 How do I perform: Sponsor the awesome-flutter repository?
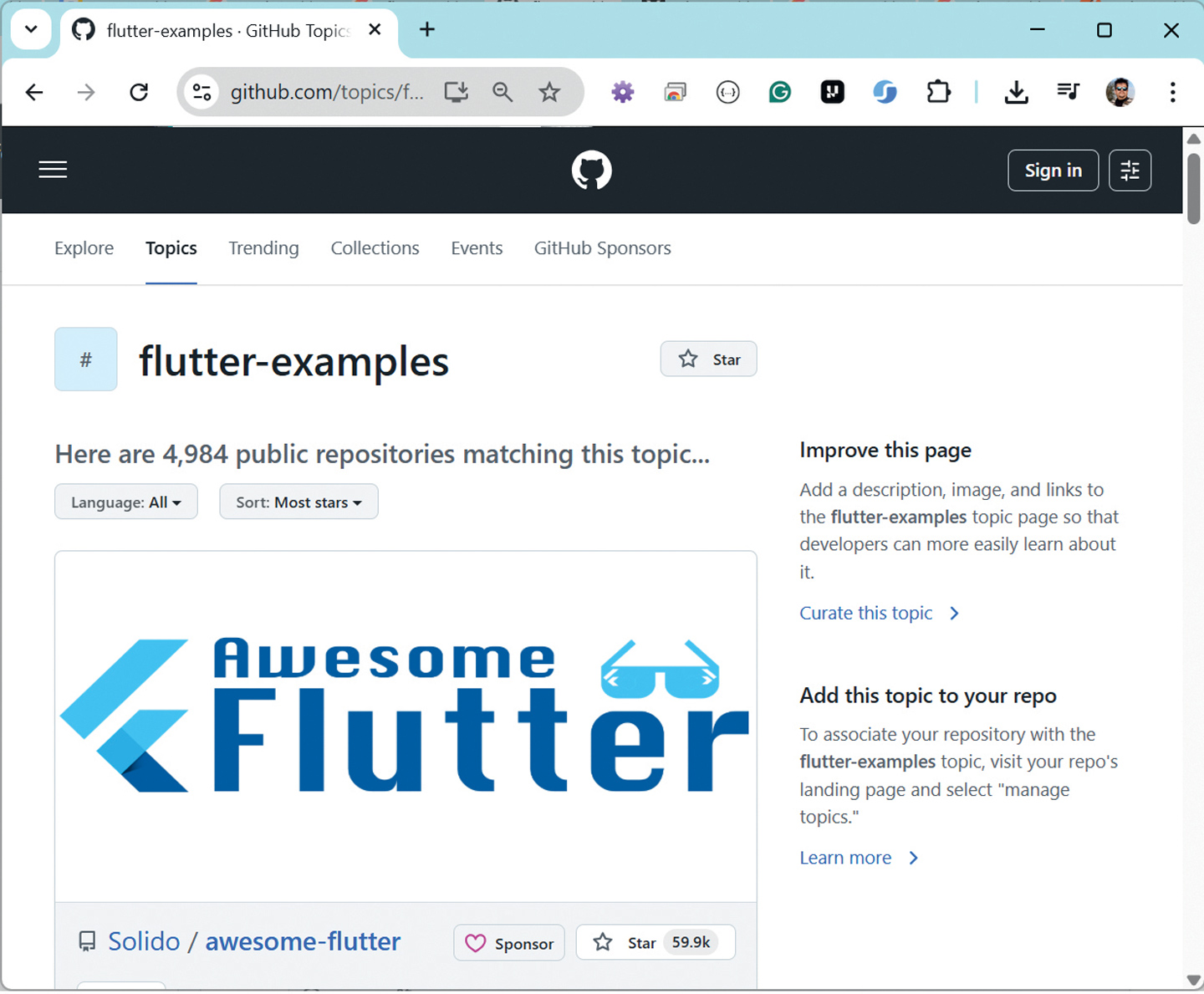pyautogui.click(x=509, y=943)
